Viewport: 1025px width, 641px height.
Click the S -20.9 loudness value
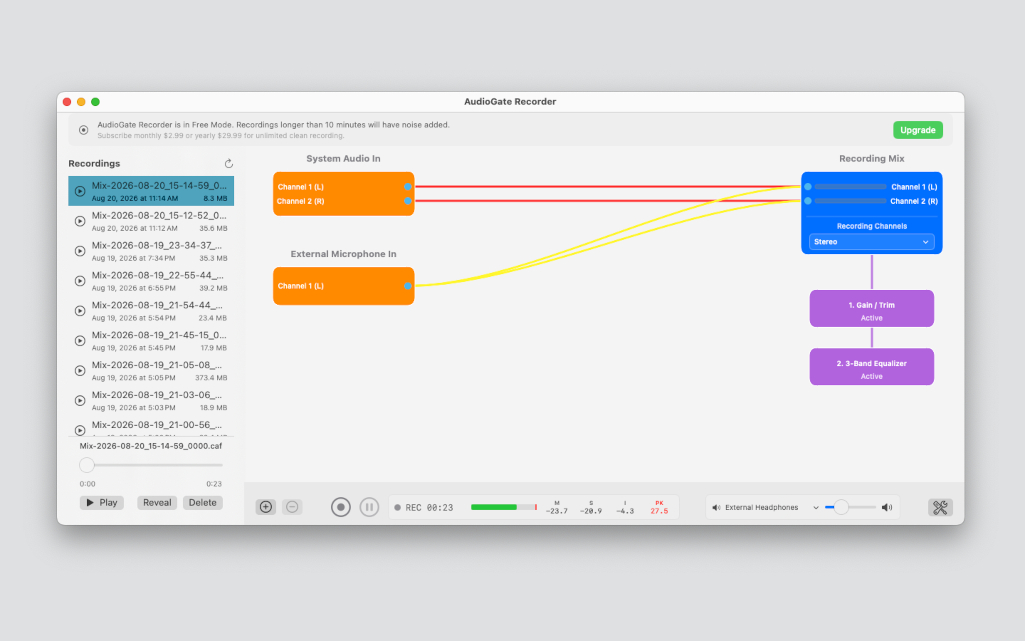[591, 508]
